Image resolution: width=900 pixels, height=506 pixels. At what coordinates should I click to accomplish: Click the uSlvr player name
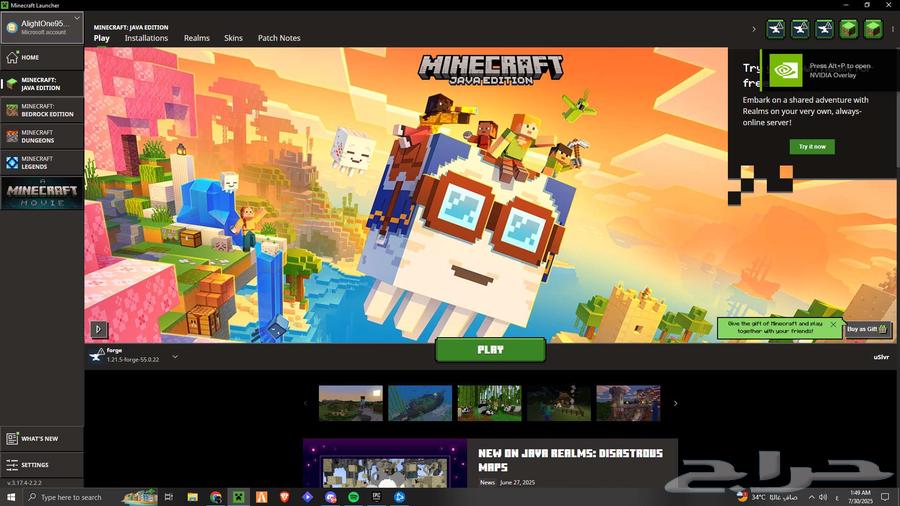(881, 357)
